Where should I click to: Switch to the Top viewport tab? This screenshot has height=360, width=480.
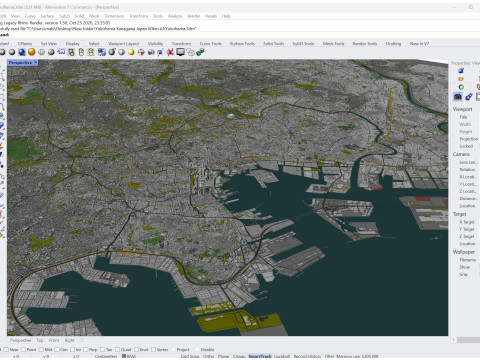[x=40, y=340]
